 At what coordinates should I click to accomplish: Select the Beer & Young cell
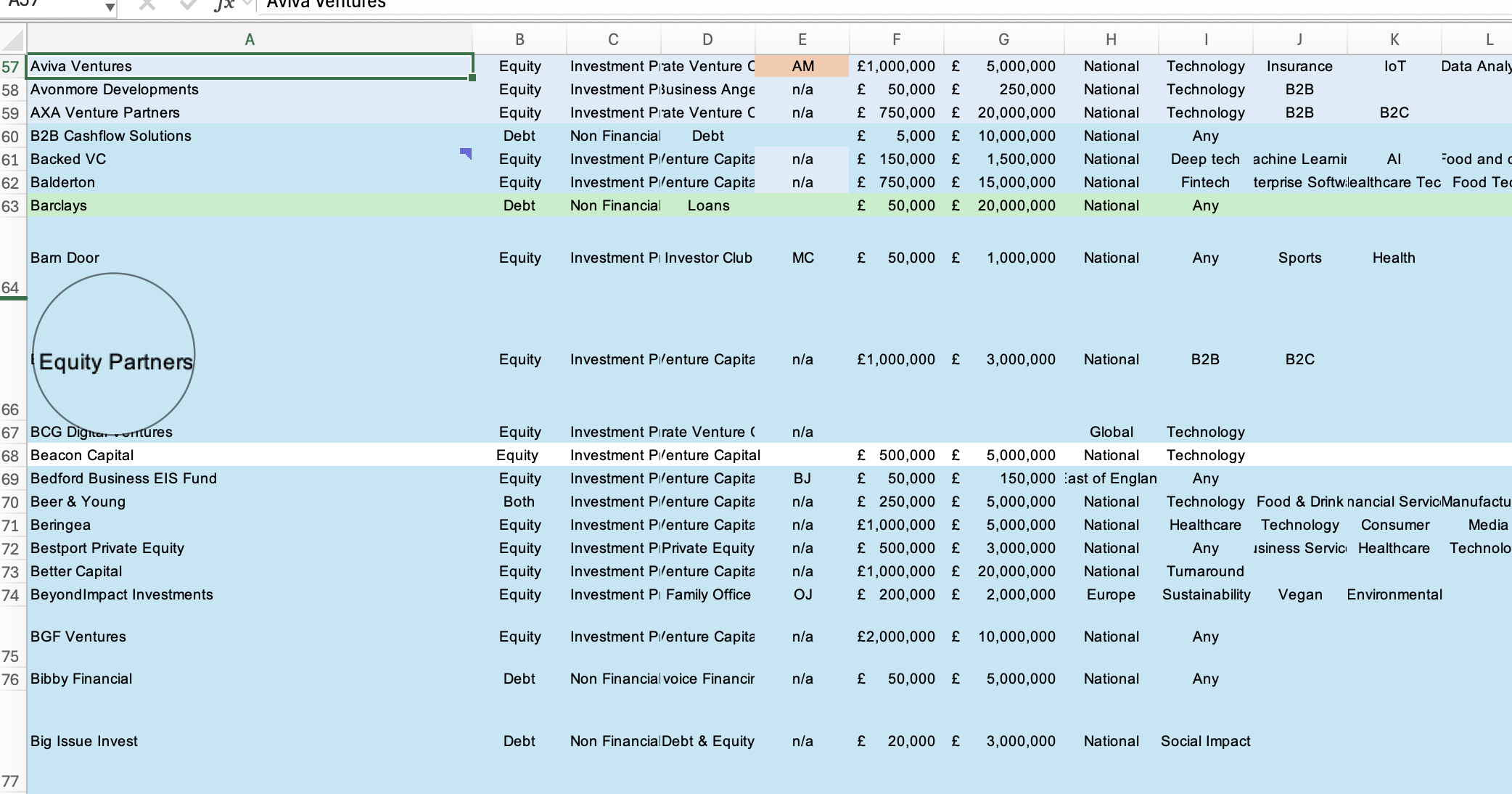point(250,502)
